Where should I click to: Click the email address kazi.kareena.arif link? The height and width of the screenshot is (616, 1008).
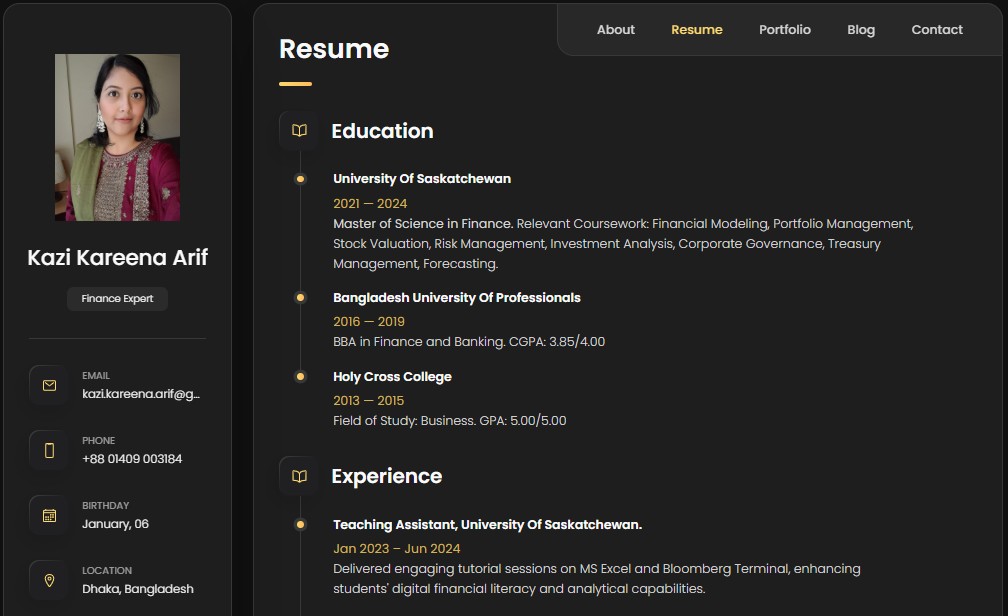tap(141, 394)
